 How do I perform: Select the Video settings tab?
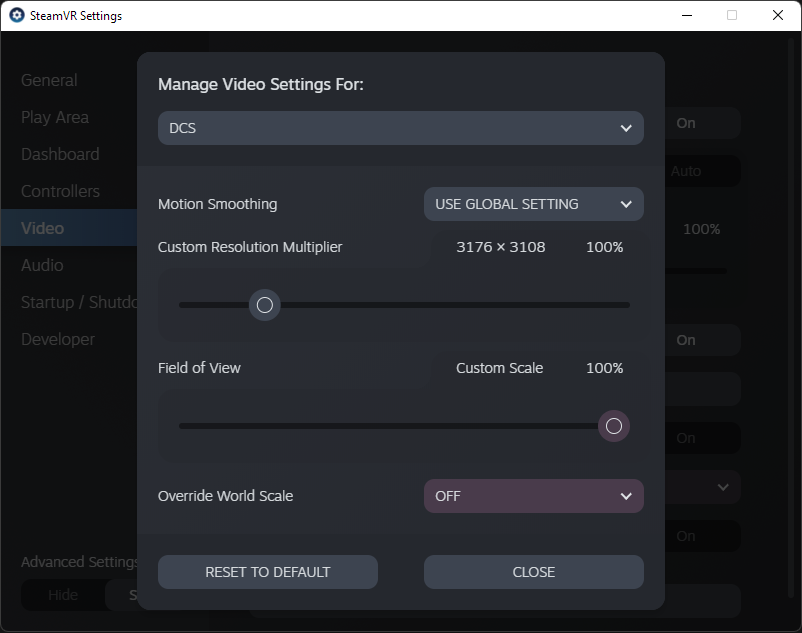[69, 228]
